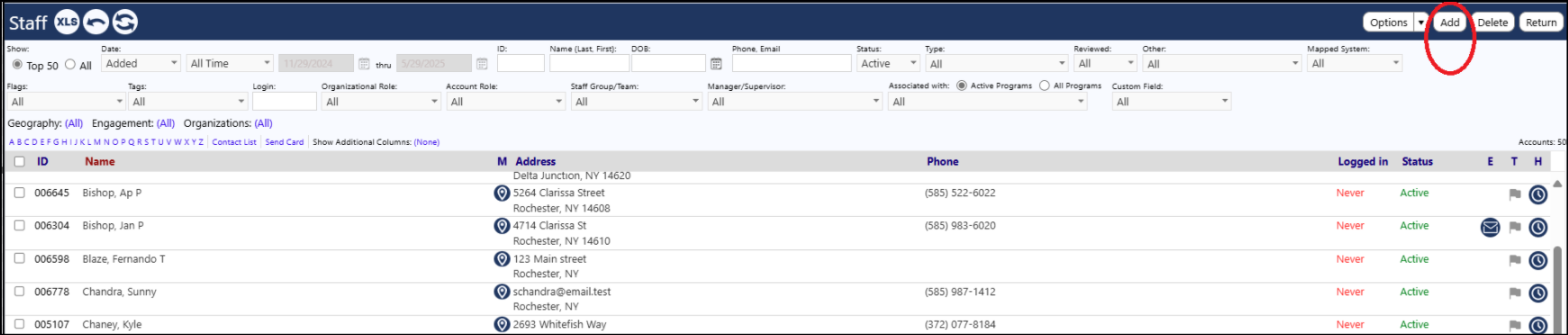Select the Top 50 radio button

17,65
